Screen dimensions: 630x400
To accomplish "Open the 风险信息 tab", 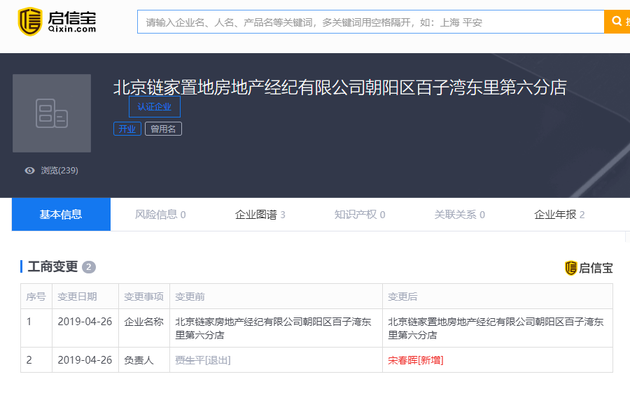I will pyautogui.click(x=160, y=214).
